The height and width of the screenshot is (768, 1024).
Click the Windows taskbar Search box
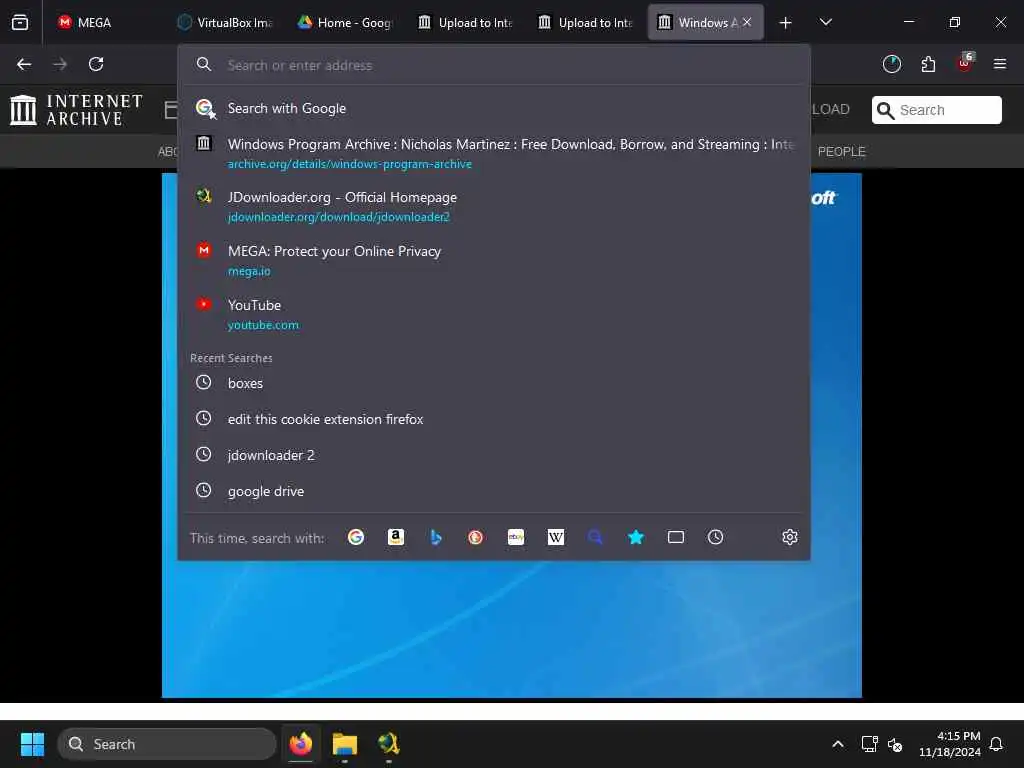coord(167,744)
